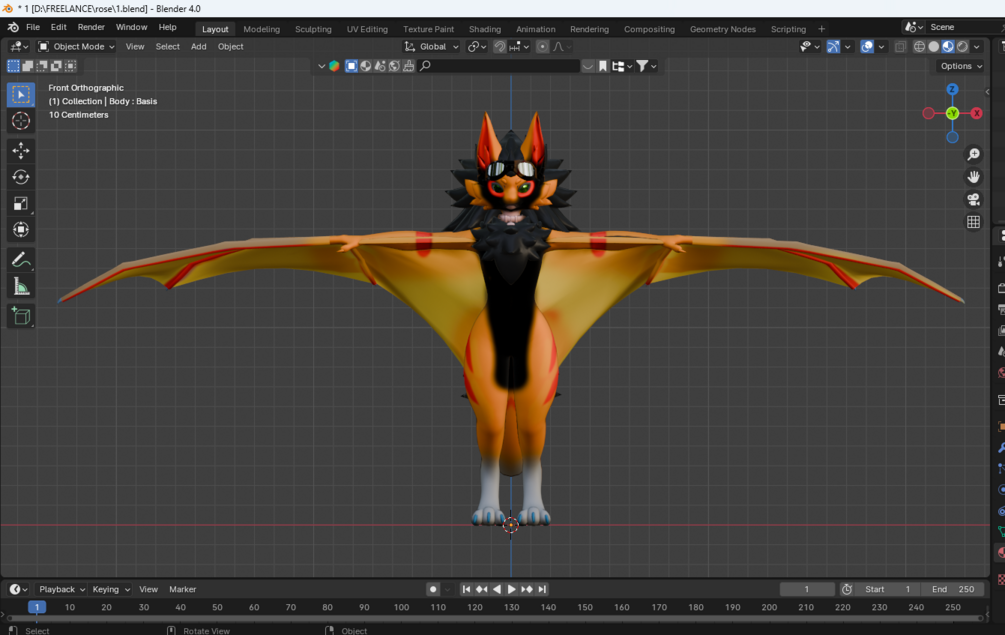Toggle auto keying record button
The width and height of the screenshot is (1005, 635).
(x=433, y=590)
